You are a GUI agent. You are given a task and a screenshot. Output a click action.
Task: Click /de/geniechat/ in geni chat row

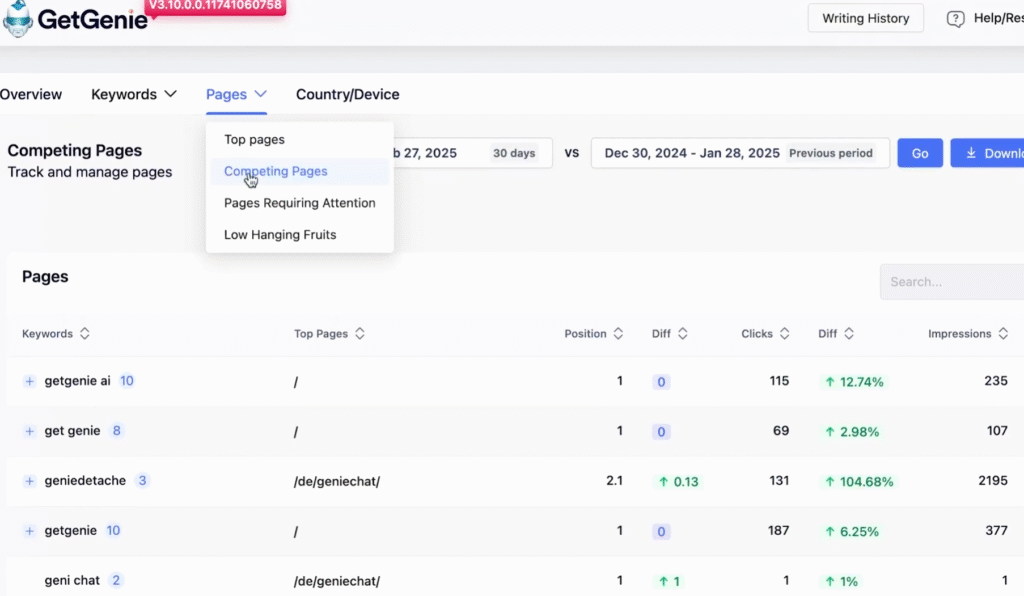[x=336, y=581]
